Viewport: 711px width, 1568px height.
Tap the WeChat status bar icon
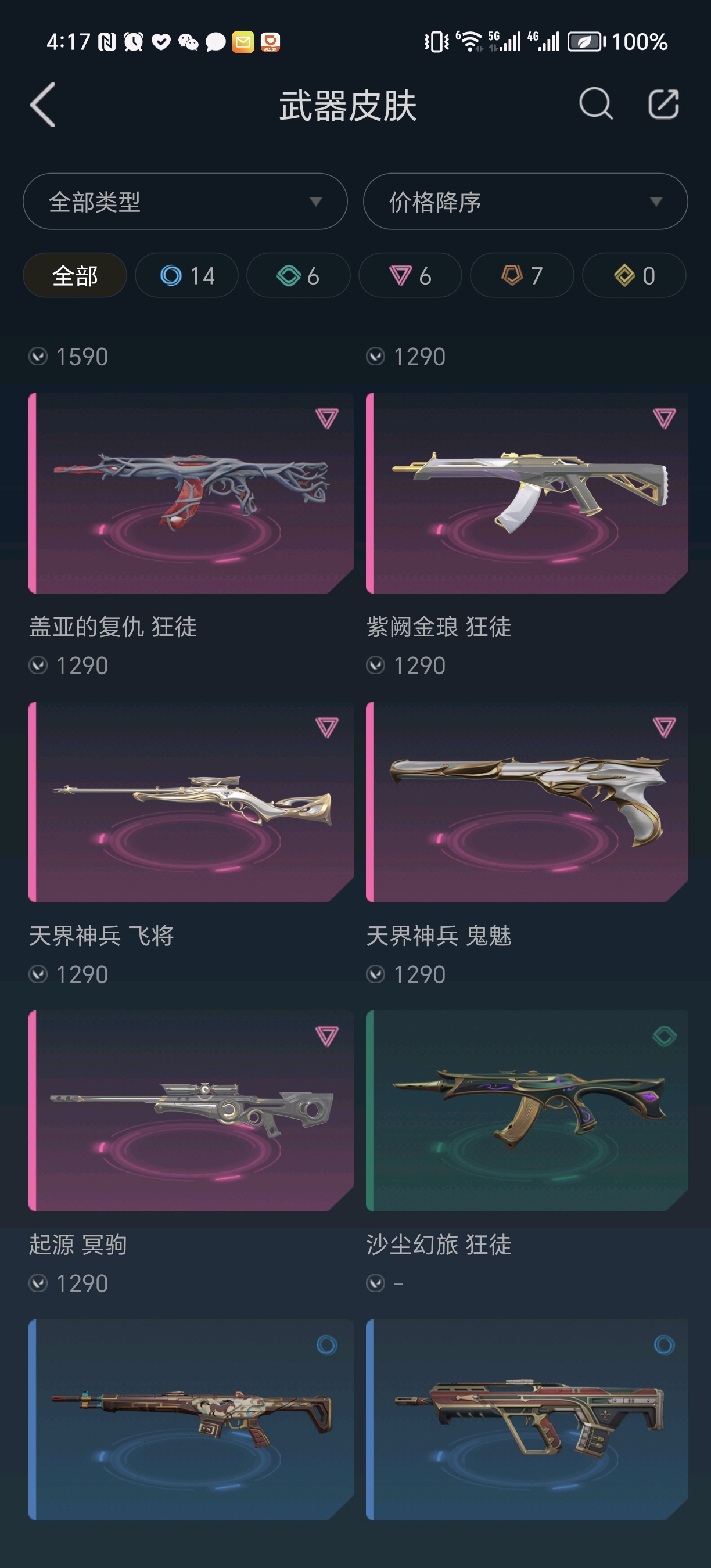[x=188, y=42]
